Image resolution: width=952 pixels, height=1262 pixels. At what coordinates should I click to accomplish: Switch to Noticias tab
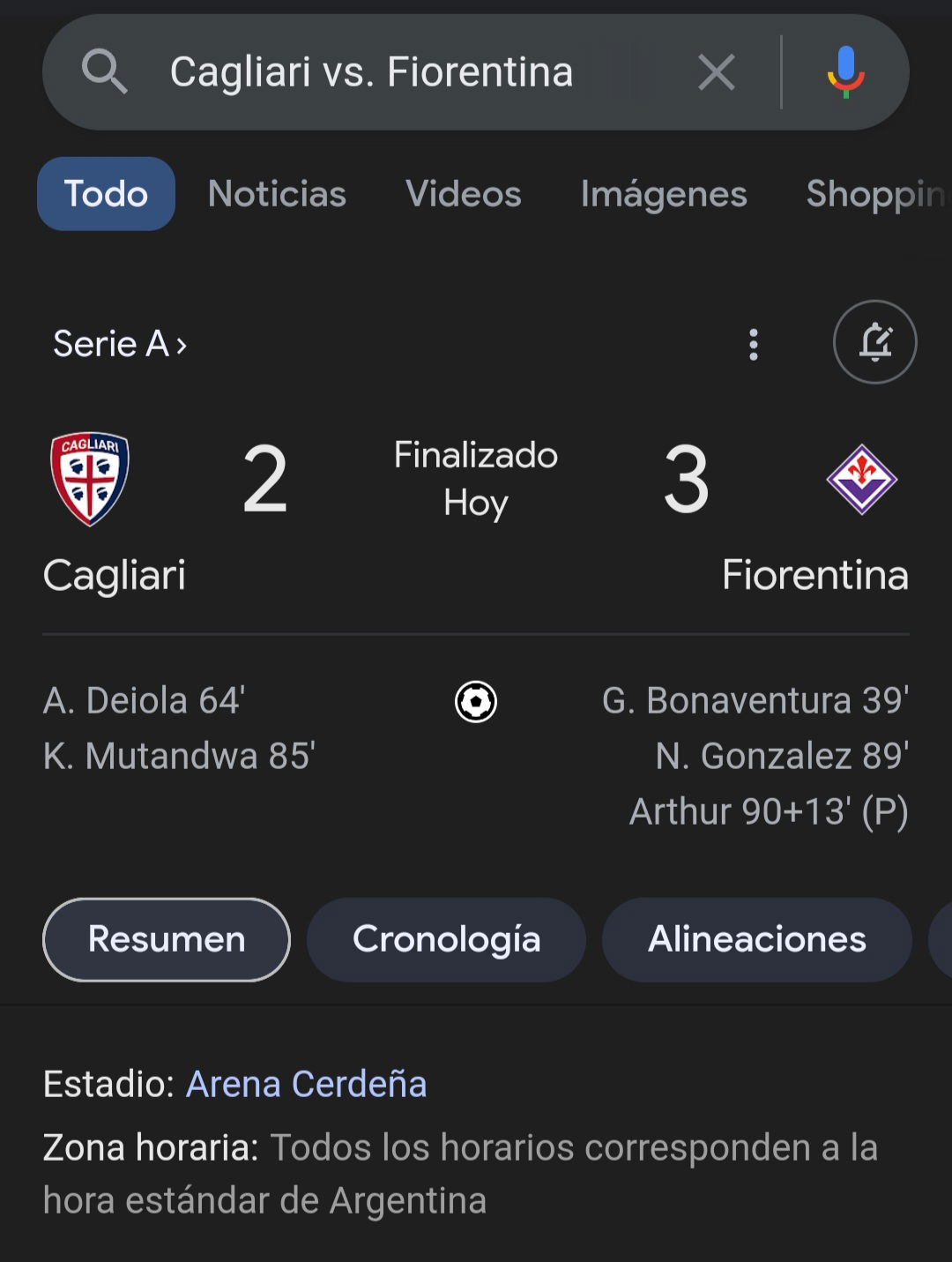(x=277, y=194)
